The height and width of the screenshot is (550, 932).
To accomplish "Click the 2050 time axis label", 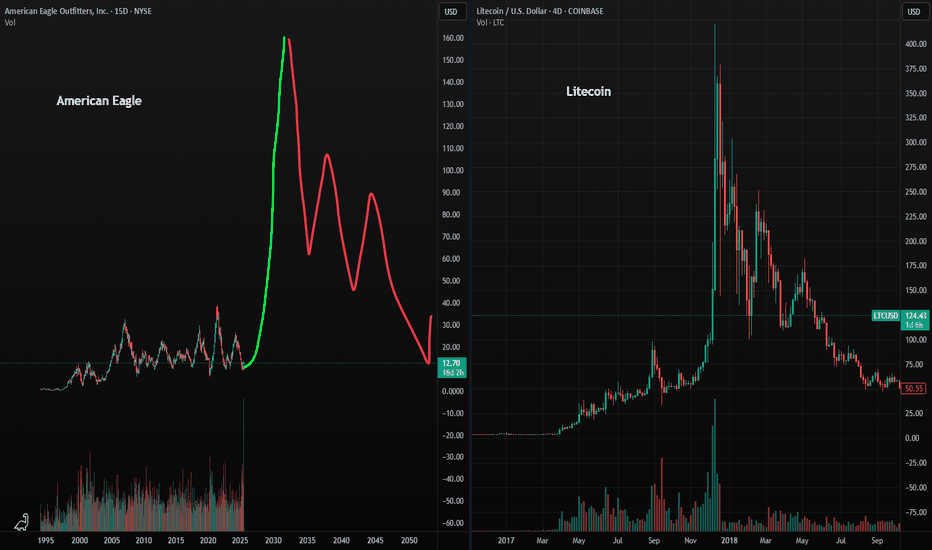I will pos(409,540).
